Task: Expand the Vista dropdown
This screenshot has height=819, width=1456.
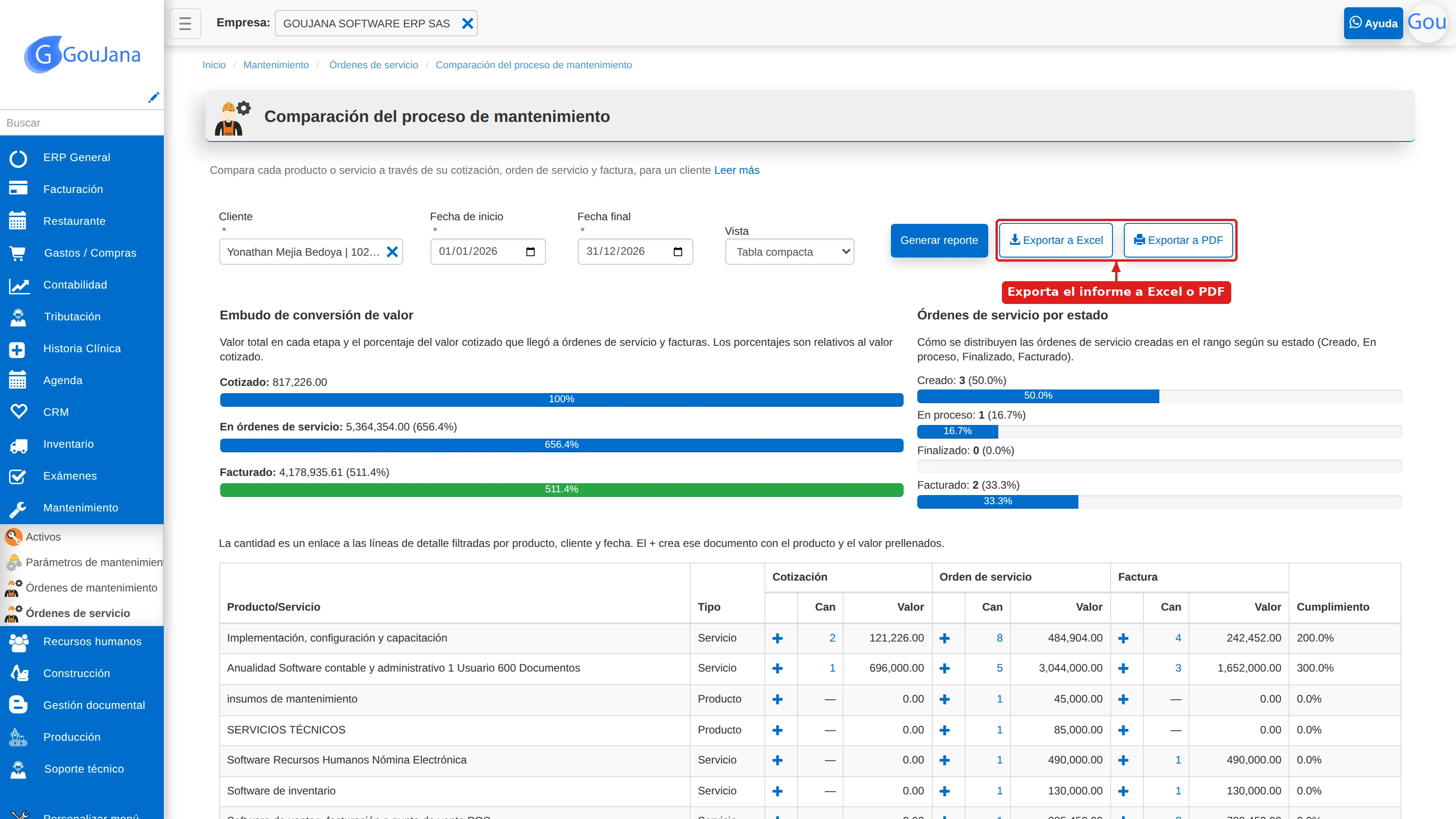Action: coord(789,252)
